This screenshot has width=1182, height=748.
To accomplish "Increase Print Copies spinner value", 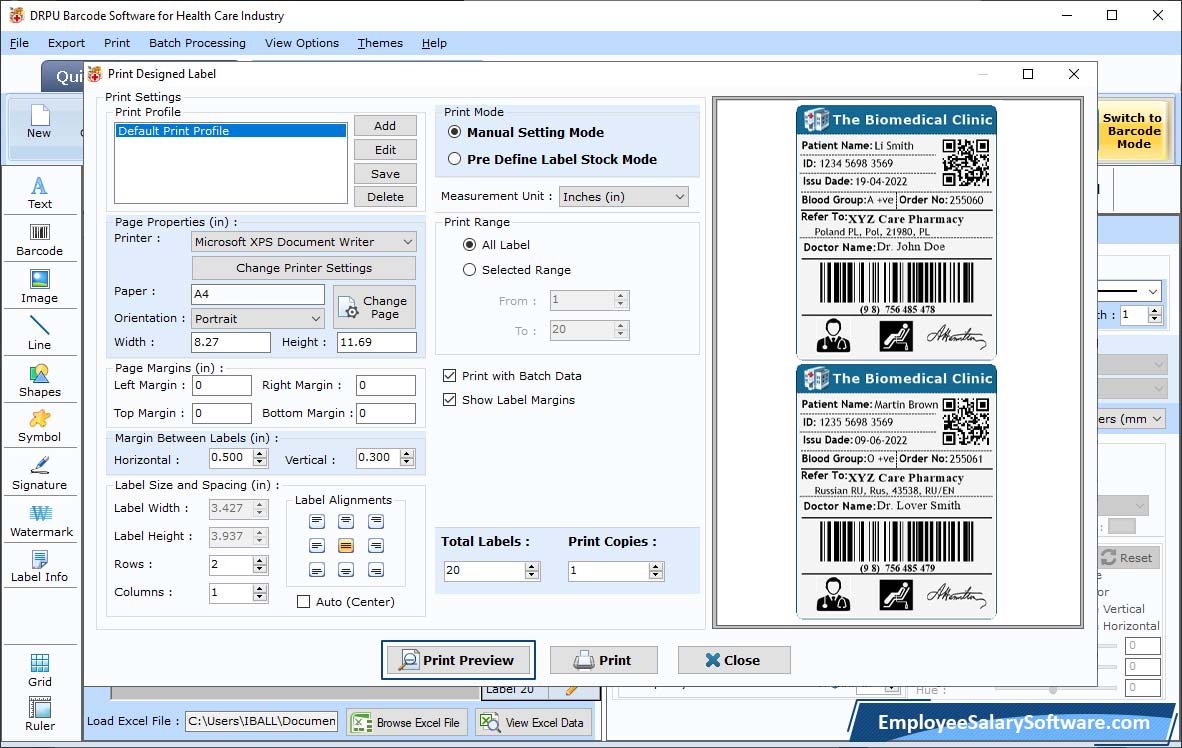I will (x=656, y=566).
